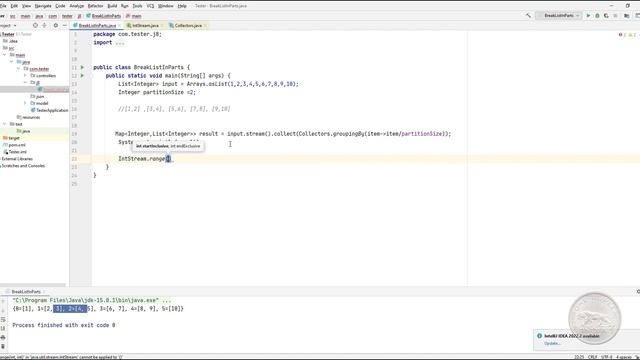Select TesterApplication in the project tree
This screenshot has width=640, height=360.
pos(49,110)
